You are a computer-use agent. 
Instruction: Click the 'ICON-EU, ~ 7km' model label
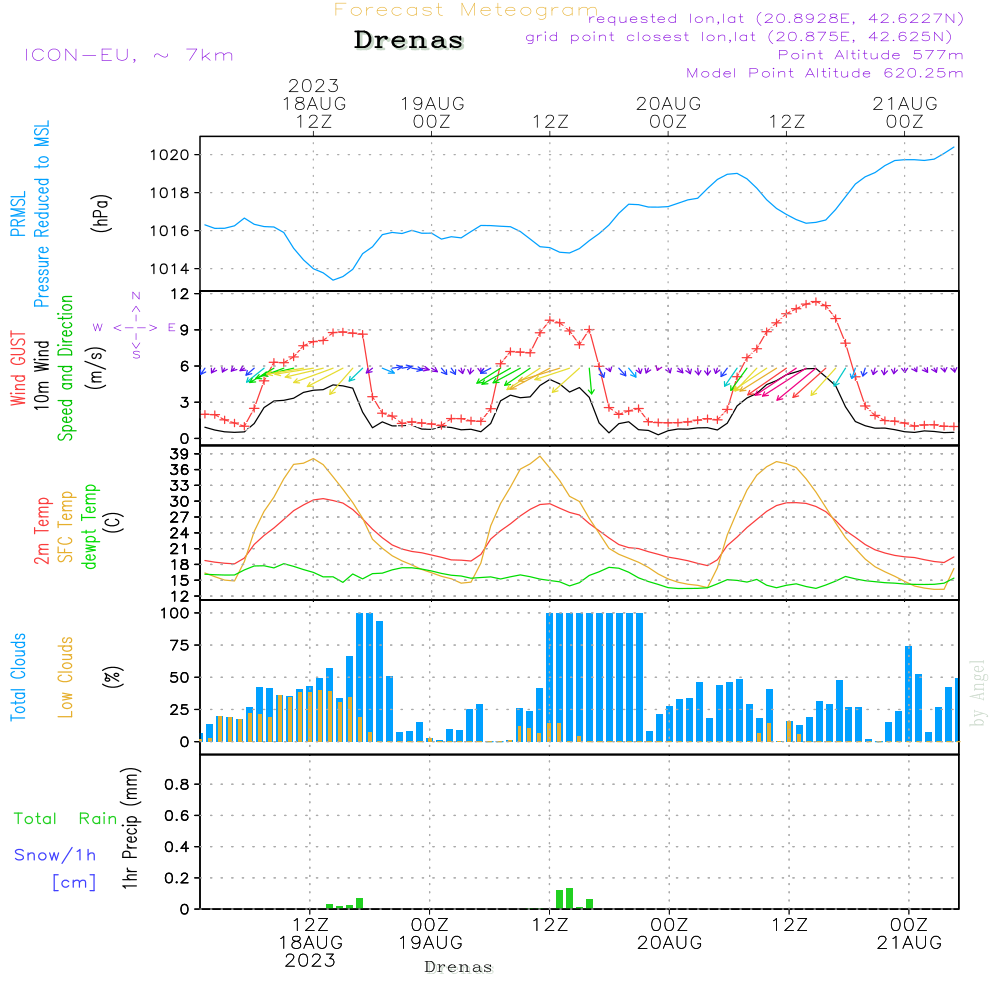pyautogui.click(x=129, y=55)
